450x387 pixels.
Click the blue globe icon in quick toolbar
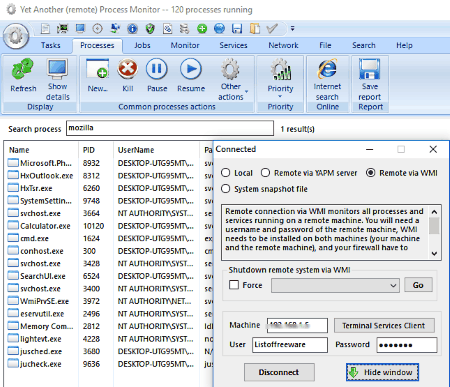pos(219,29)
